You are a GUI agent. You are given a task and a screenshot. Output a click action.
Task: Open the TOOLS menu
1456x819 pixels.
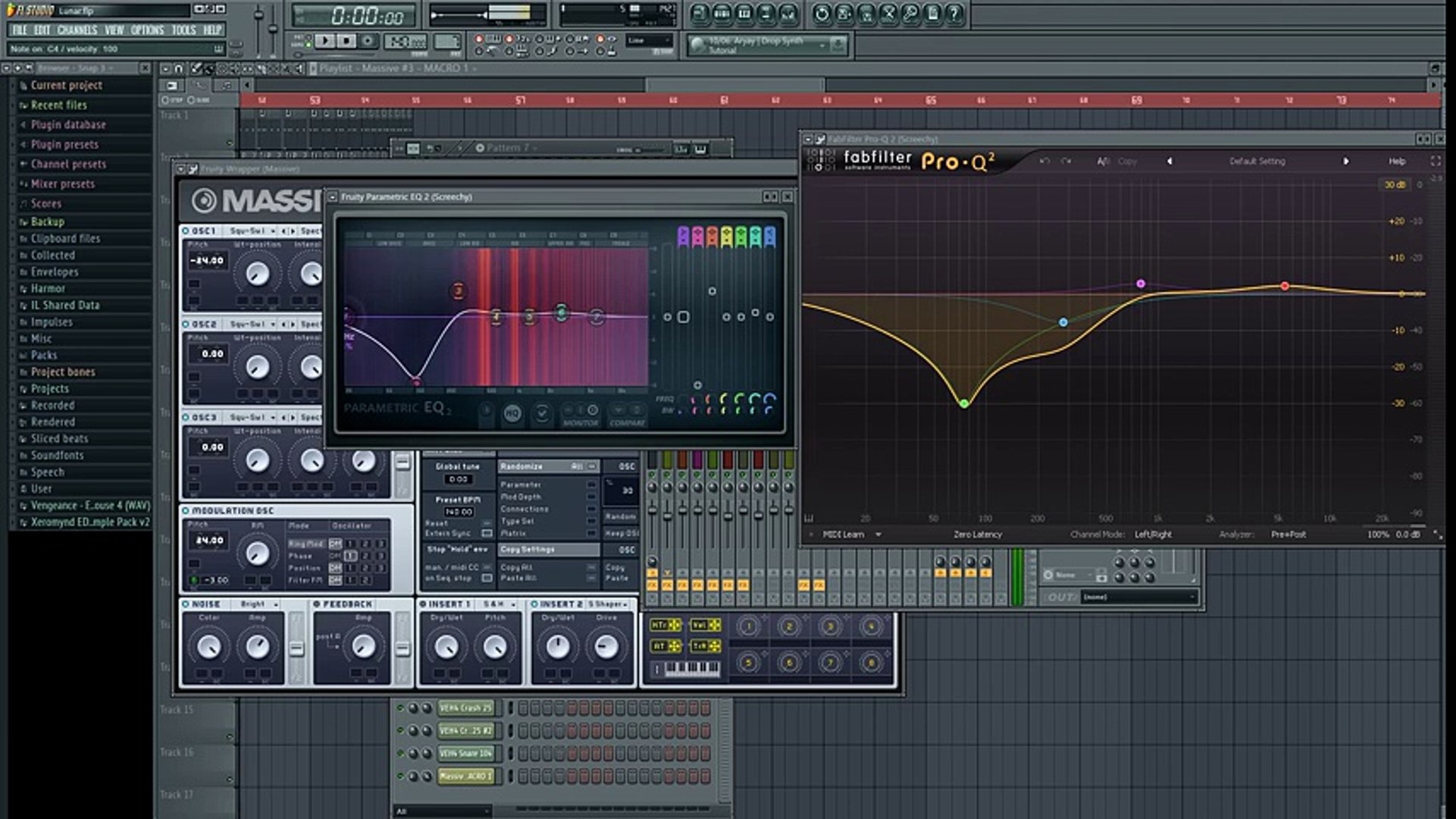pyautogui.click(x=183, y=30)
